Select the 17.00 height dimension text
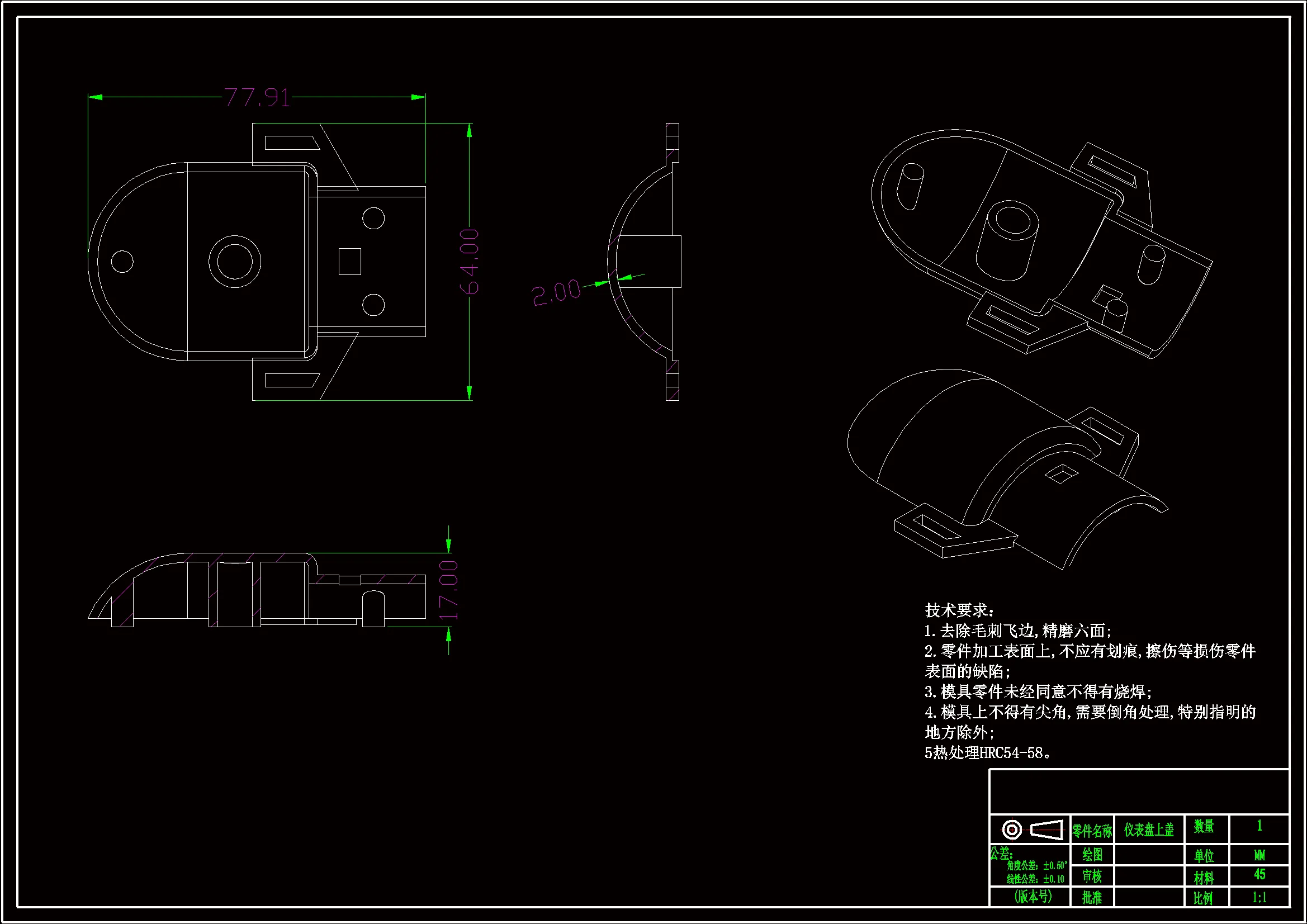 pyautogui.click(x=448, y=590)
